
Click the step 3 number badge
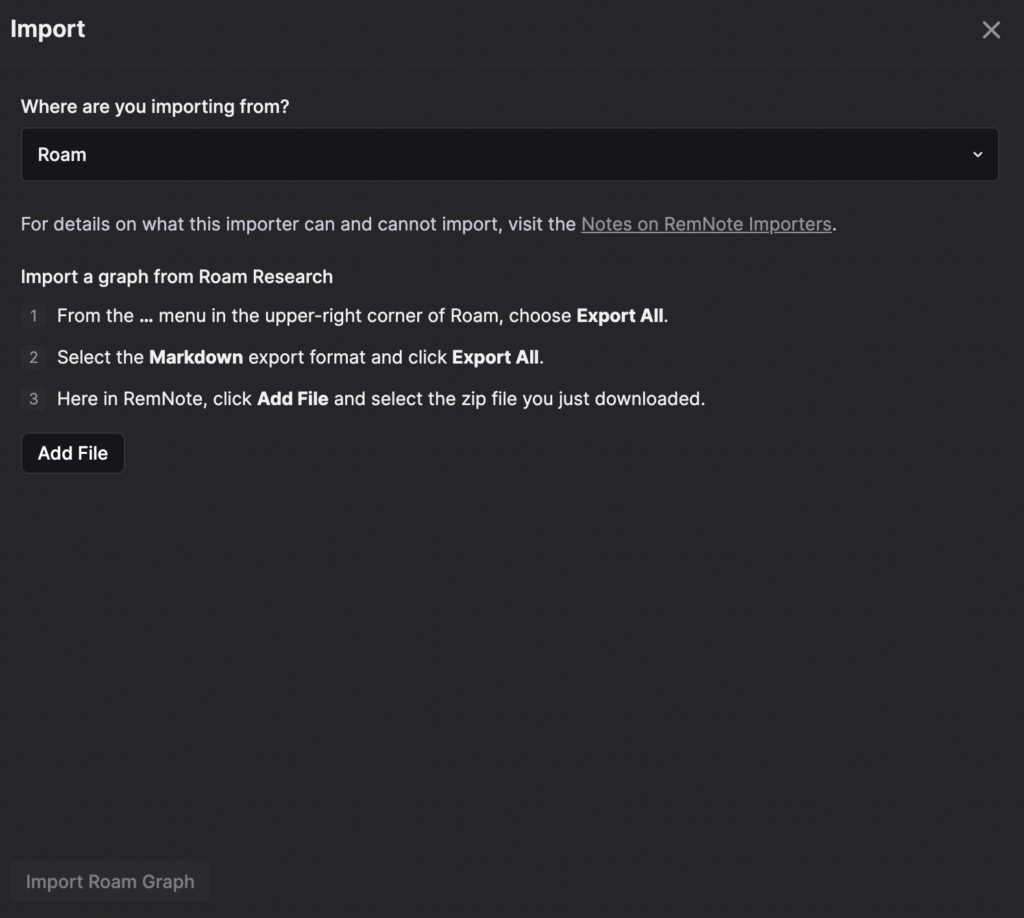point(33,399)
